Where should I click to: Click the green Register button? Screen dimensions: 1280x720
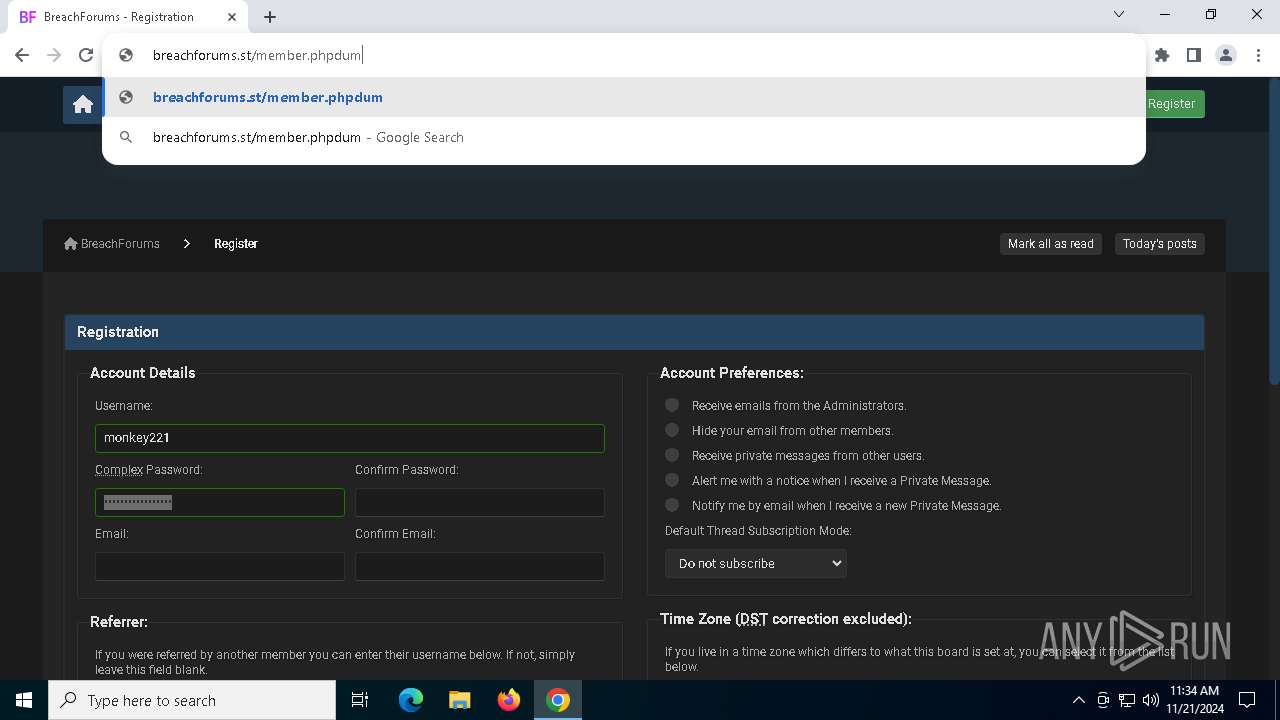point(1171,104)
